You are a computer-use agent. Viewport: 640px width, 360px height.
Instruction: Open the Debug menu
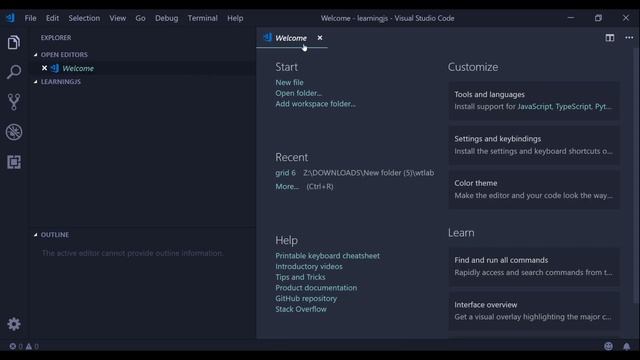pyautogui.click(x=167, y=18)
